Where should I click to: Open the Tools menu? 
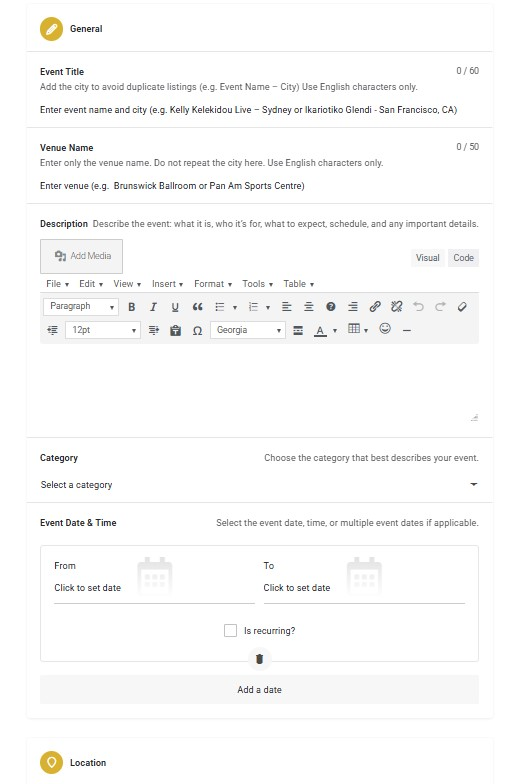[x=257, y=284]
